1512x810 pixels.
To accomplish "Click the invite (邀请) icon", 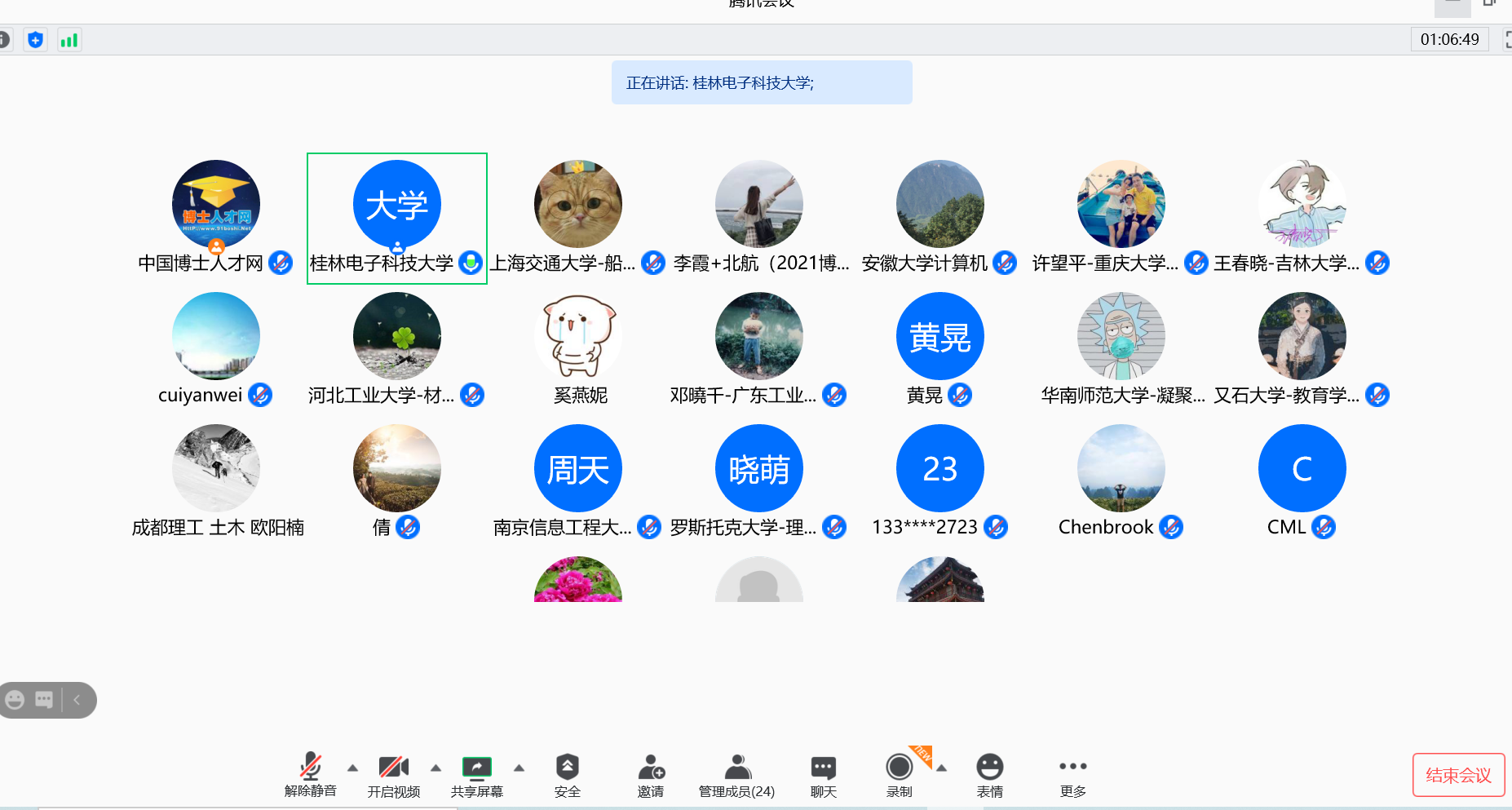I will click(651, 767).
